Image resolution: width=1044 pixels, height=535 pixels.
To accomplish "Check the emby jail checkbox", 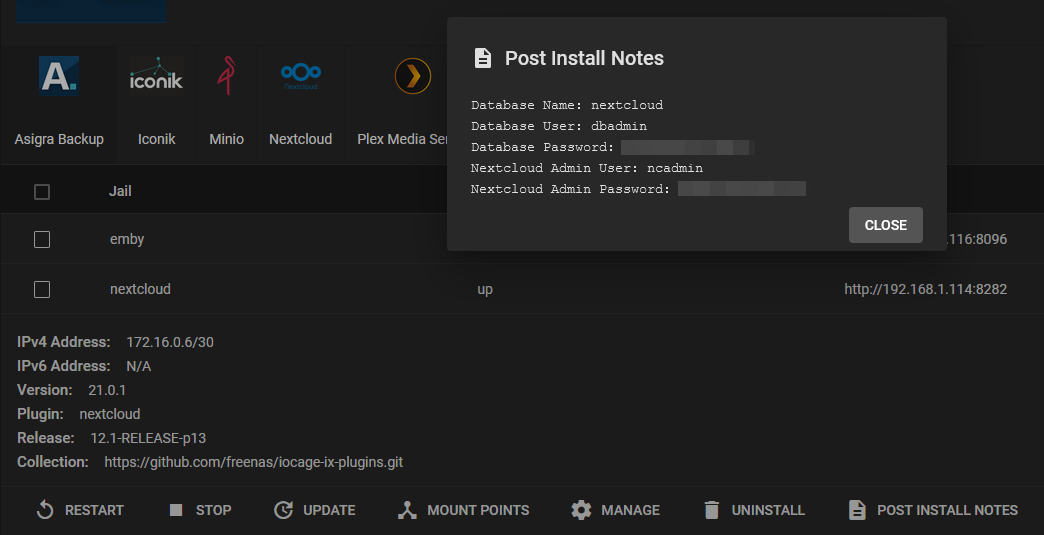I will click(x=42, y=240).
